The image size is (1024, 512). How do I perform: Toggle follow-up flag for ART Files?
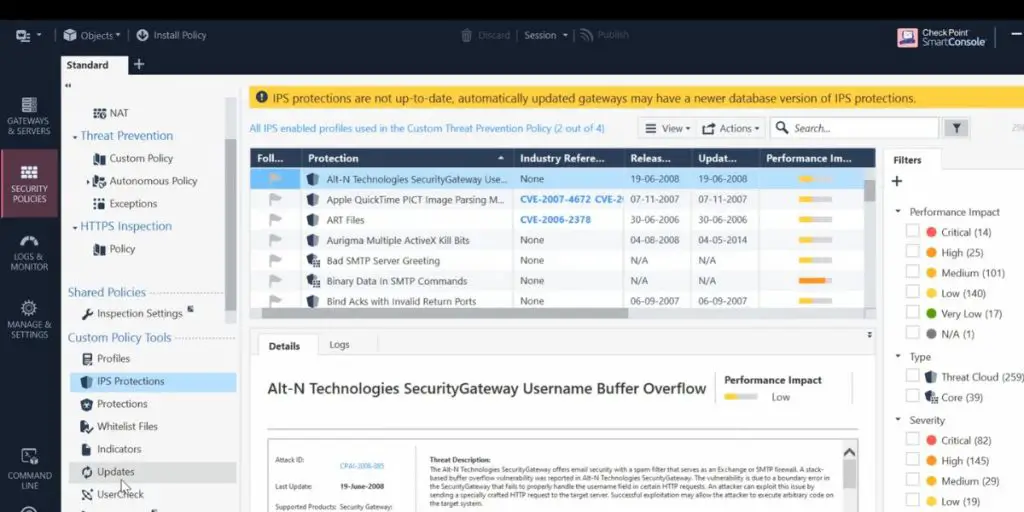tap(275, 220)
